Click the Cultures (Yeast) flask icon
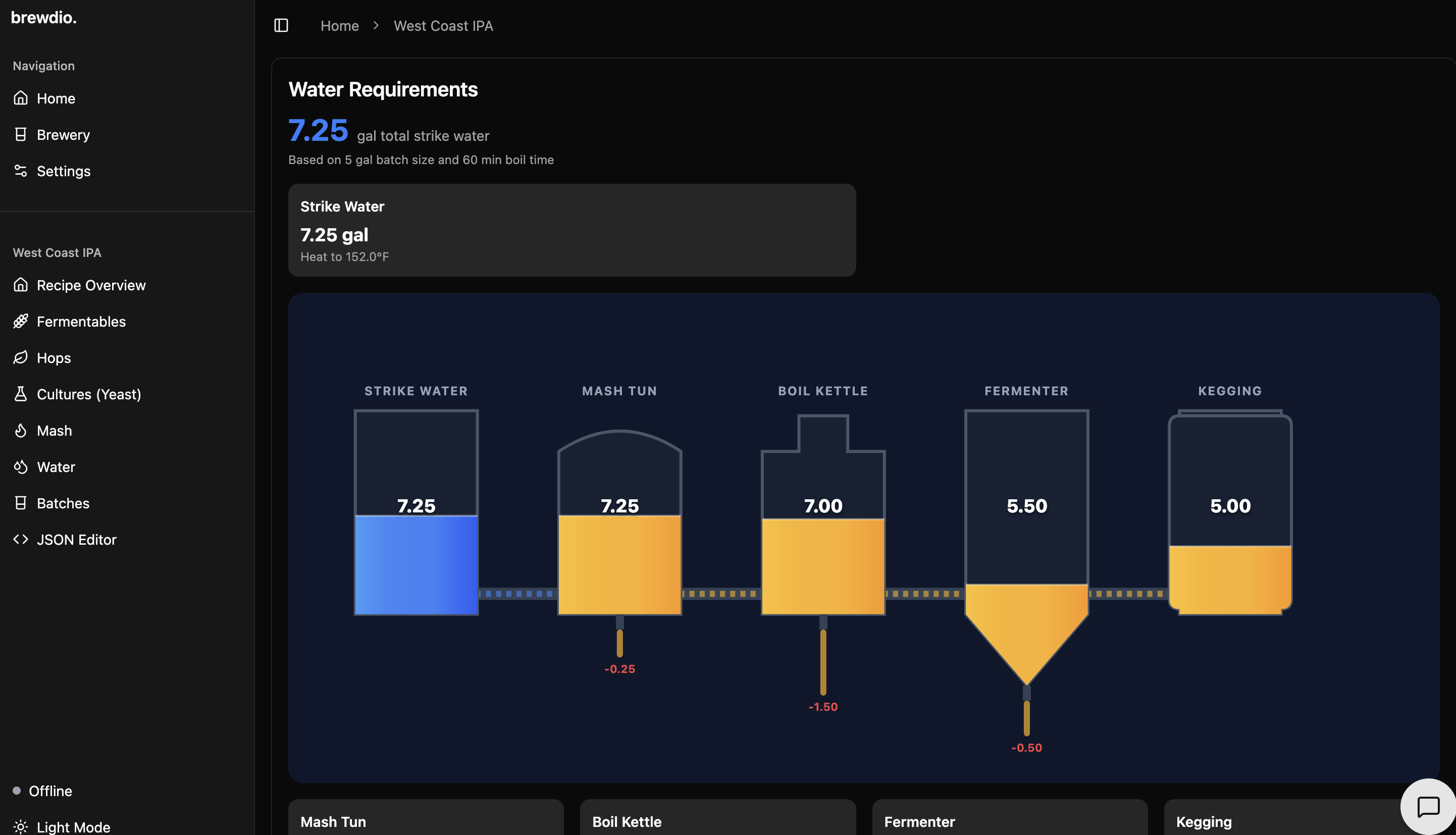The height and width of the screenshot is (835, 1456). (21, 394)
